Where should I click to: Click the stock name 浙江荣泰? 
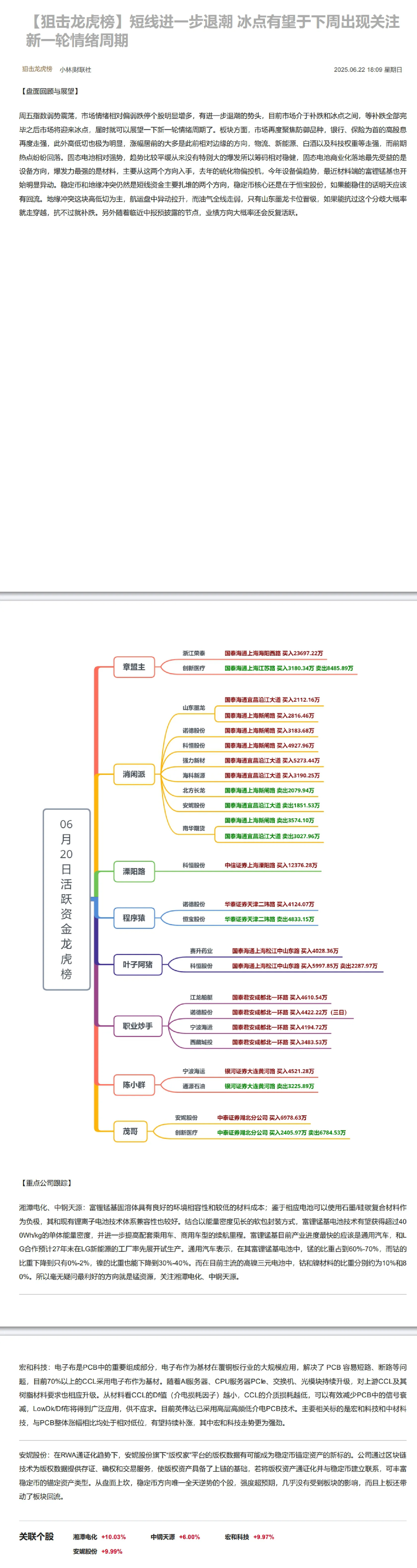(x=194, y=653)
